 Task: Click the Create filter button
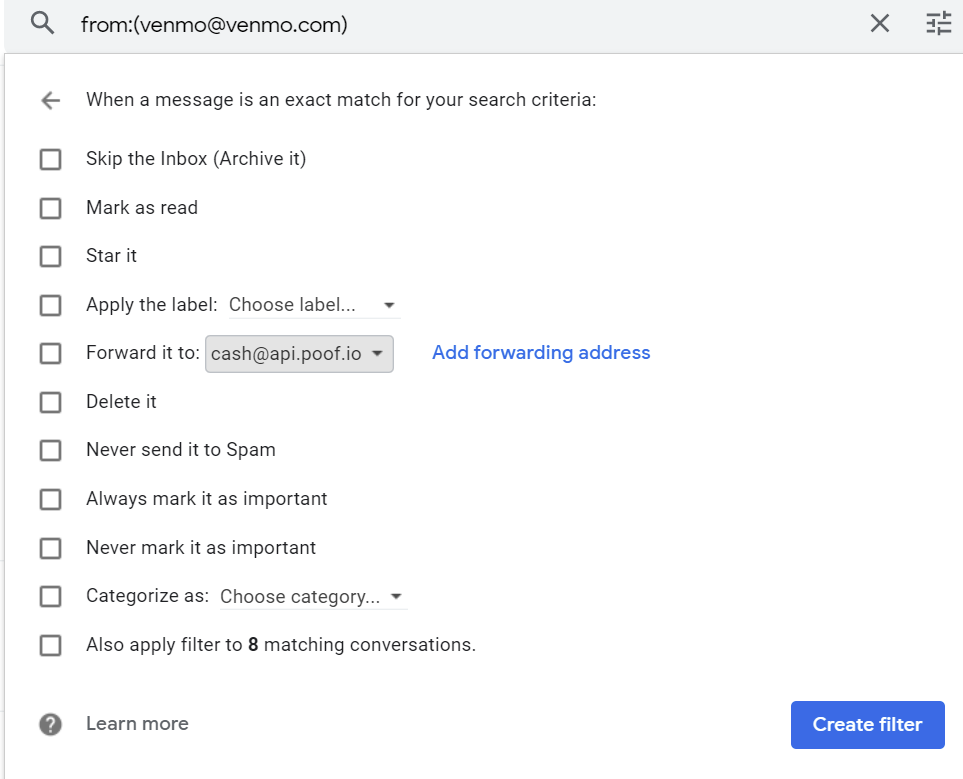pos(867,724)
